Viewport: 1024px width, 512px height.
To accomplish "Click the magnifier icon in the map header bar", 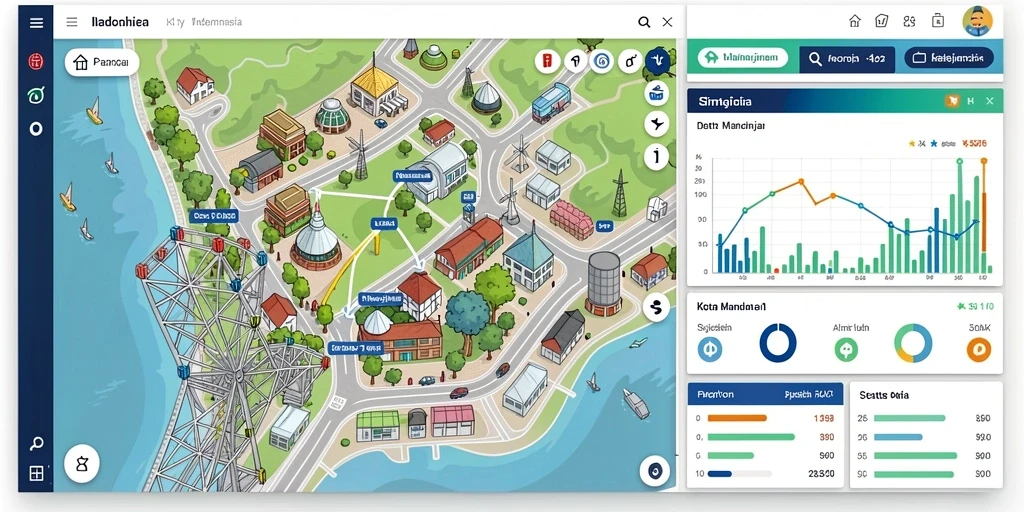I will coord(644,22).
